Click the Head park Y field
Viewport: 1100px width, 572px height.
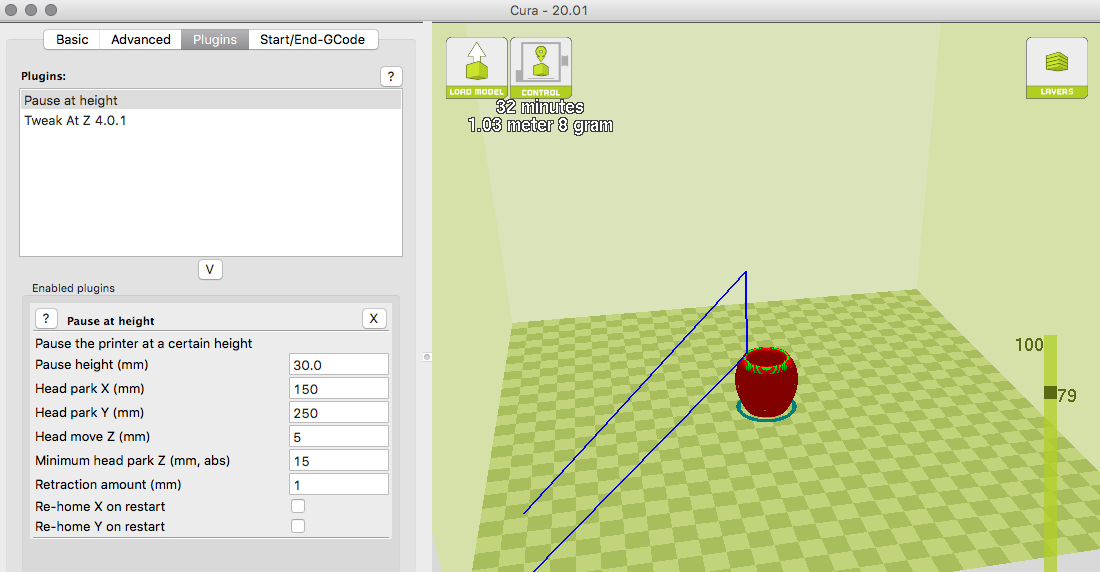tap(339, 412)
